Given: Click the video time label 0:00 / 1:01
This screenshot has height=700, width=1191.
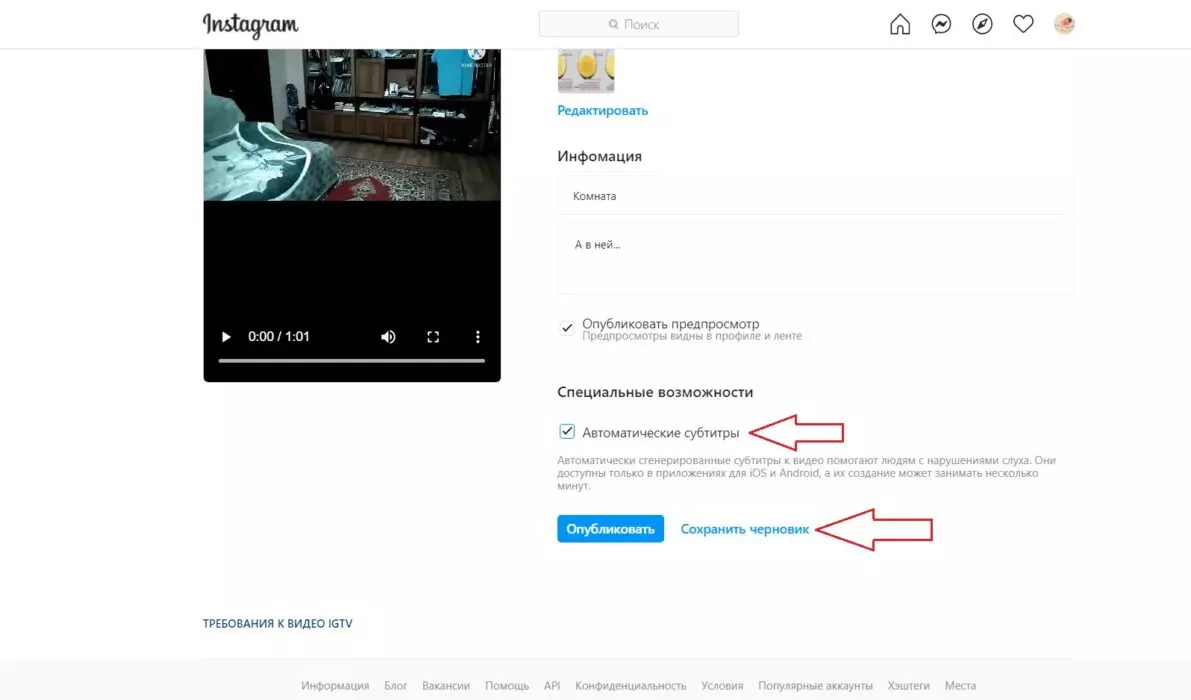Looking at the screenshot, I should coord(279,336).
